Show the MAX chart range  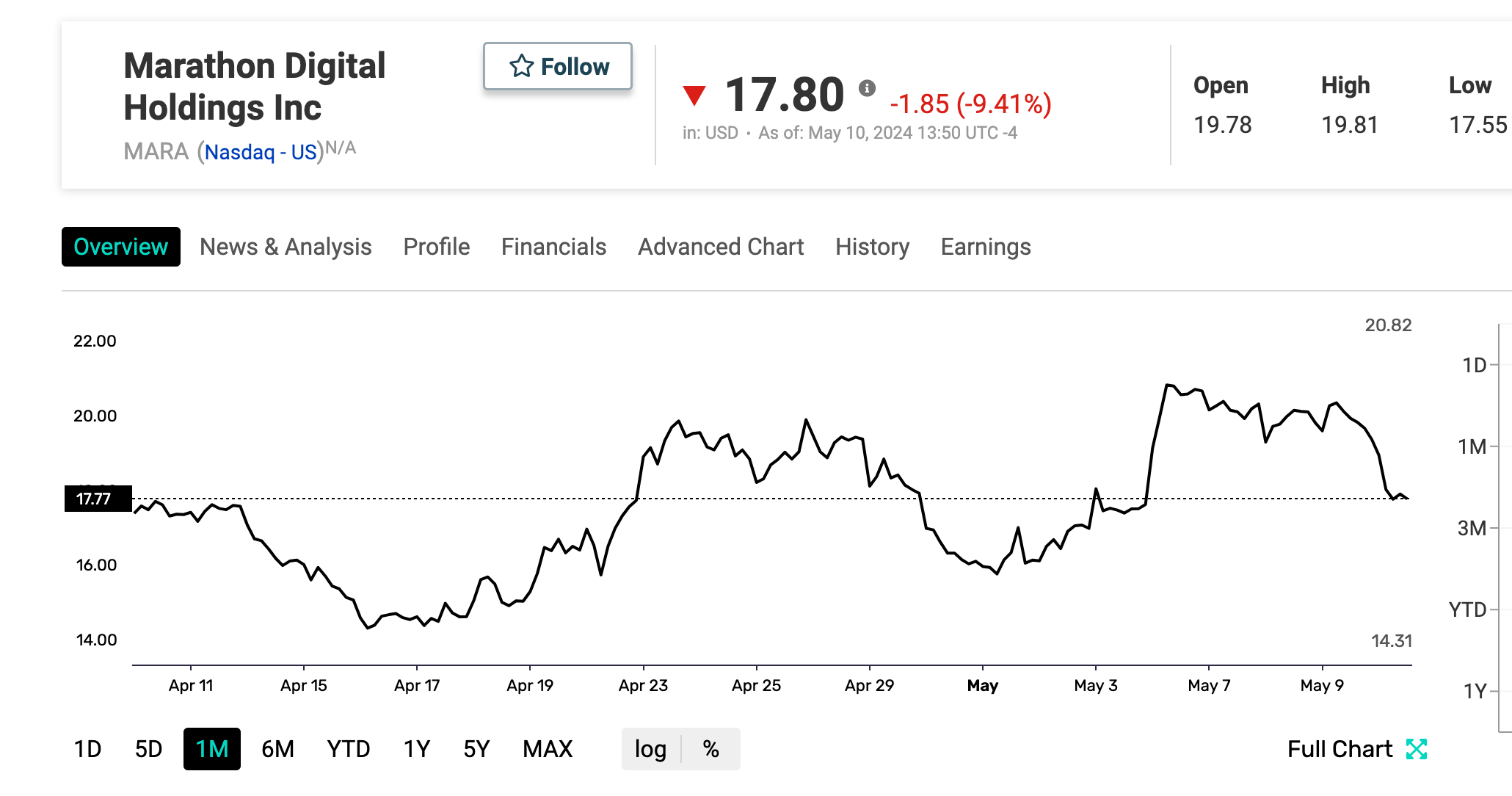click(548, 749)
